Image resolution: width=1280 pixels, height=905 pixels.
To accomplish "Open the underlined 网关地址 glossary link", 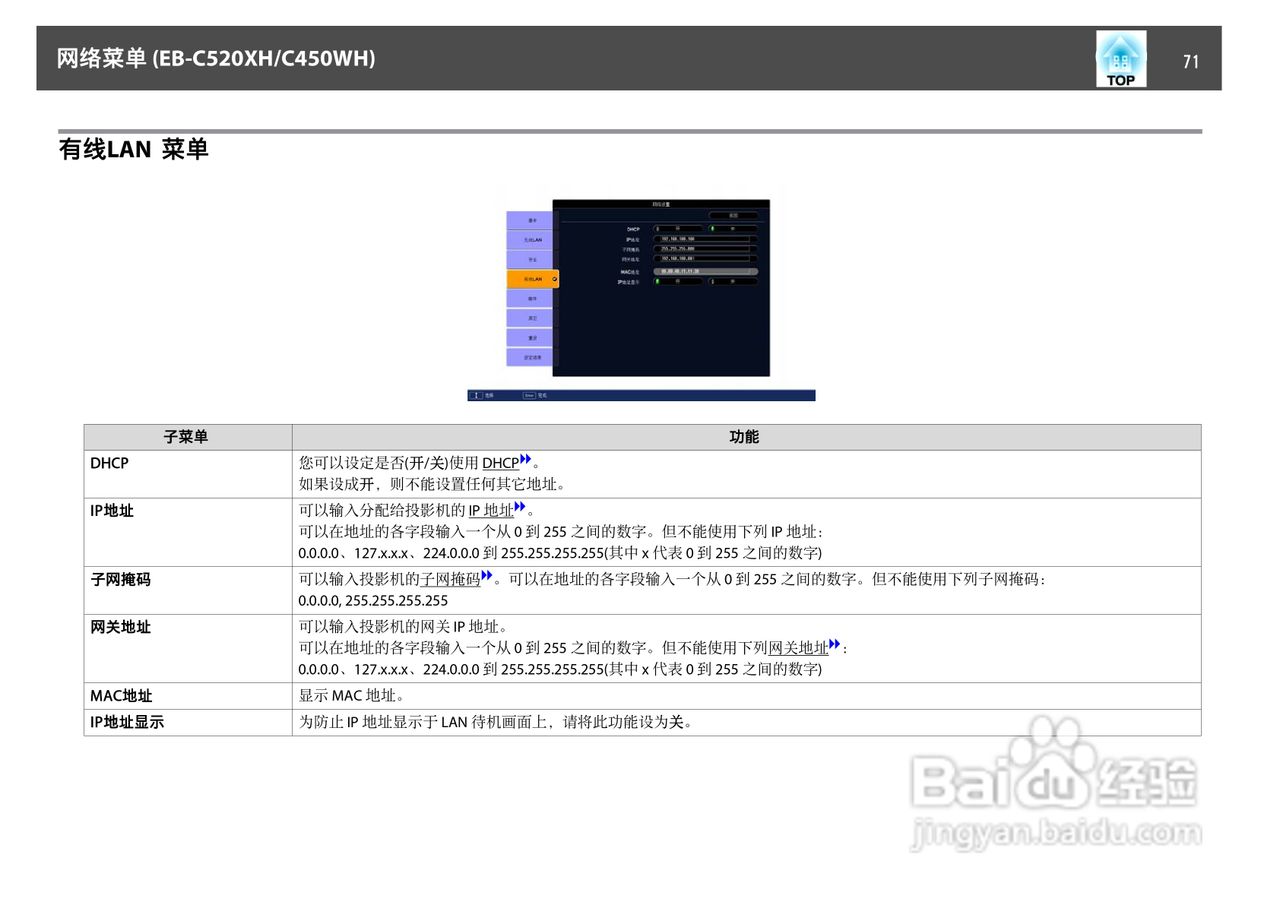I will pos(798,648).
